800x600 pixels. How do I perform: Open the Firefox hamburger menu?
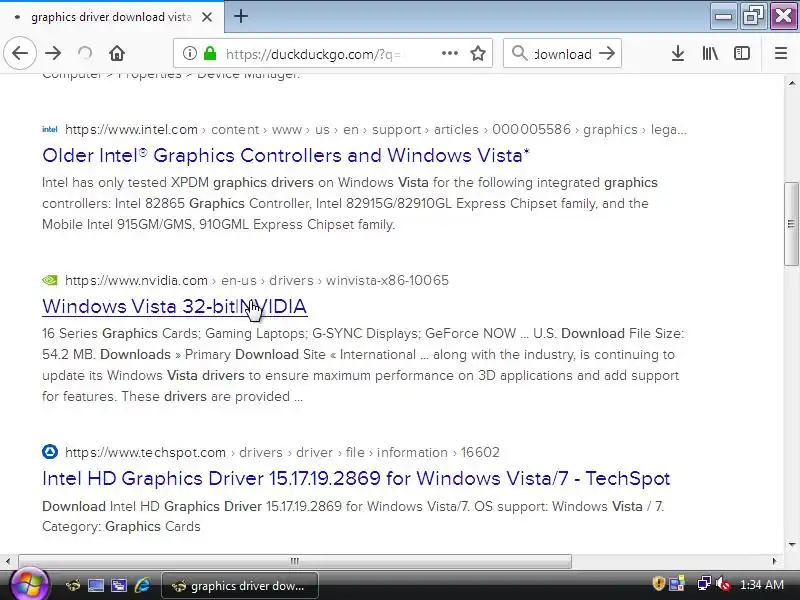[781, 53]
